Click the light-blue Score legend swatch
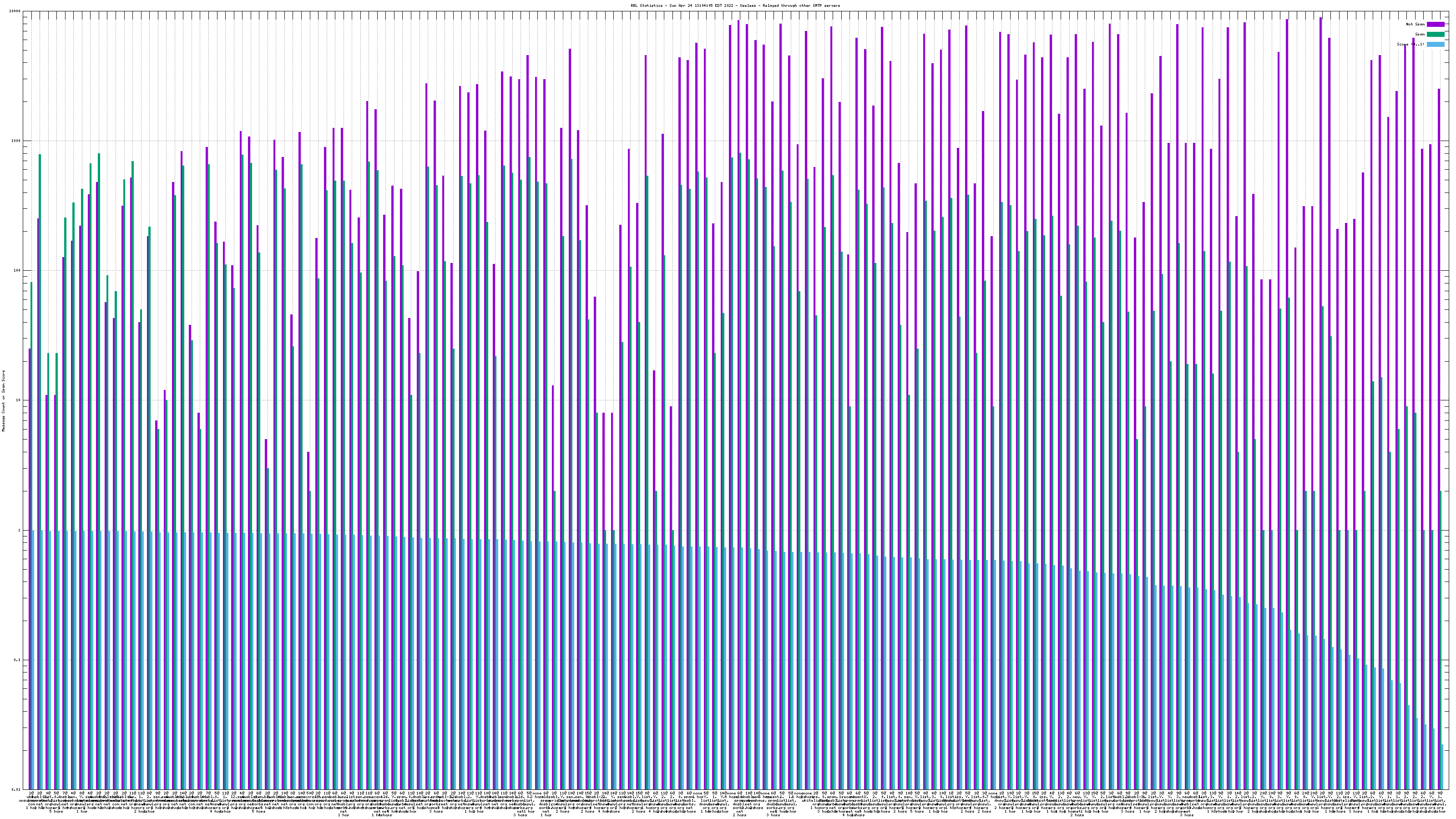The width and height of the screenshot is (1456, 819). point(1436,45)
